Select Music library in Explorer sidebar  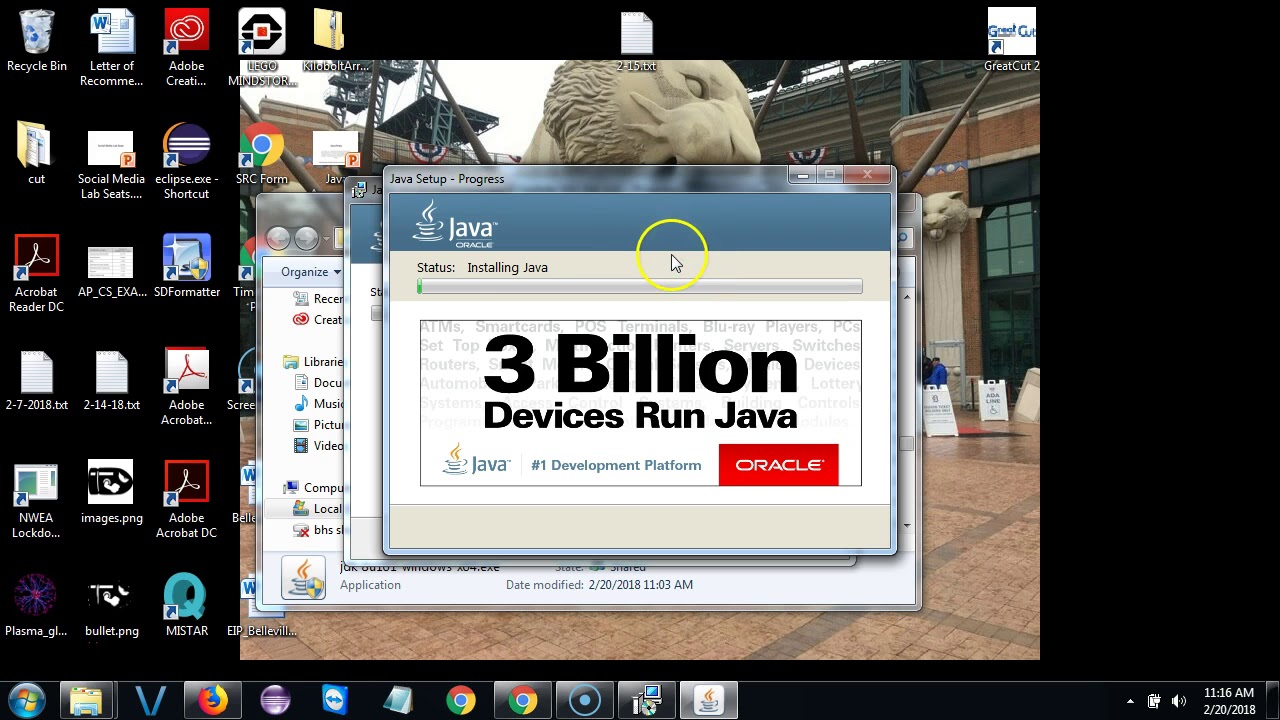(x=319, y=404)
